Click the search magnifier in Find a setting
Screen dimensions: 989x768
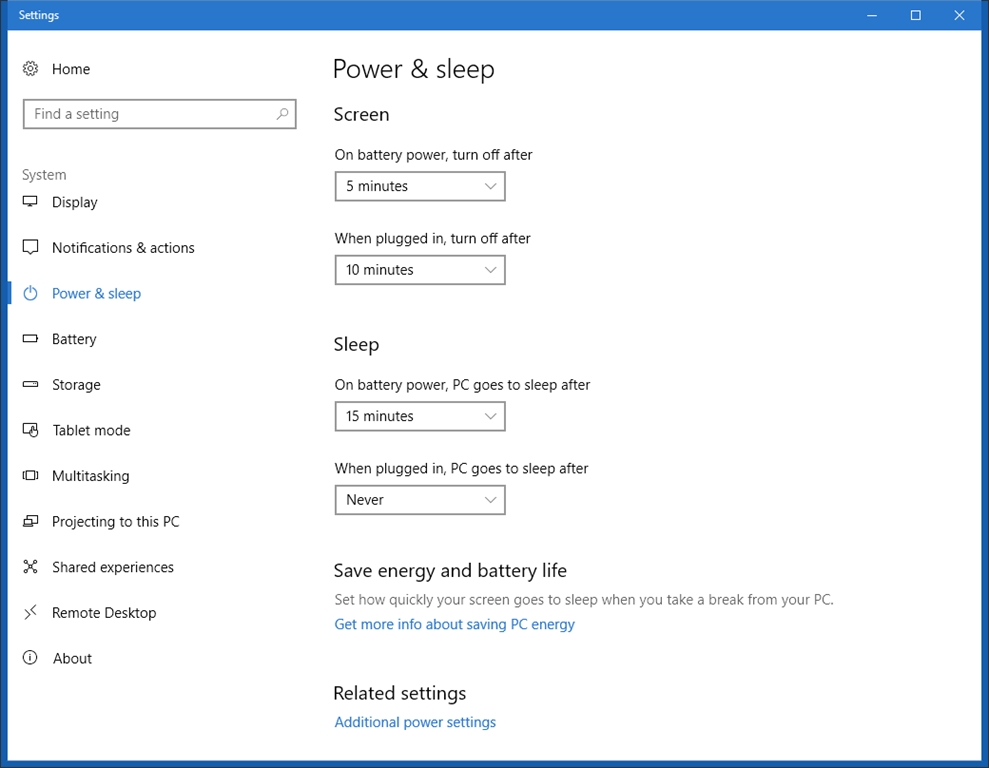pyautogui.click(x=283, y=114)
